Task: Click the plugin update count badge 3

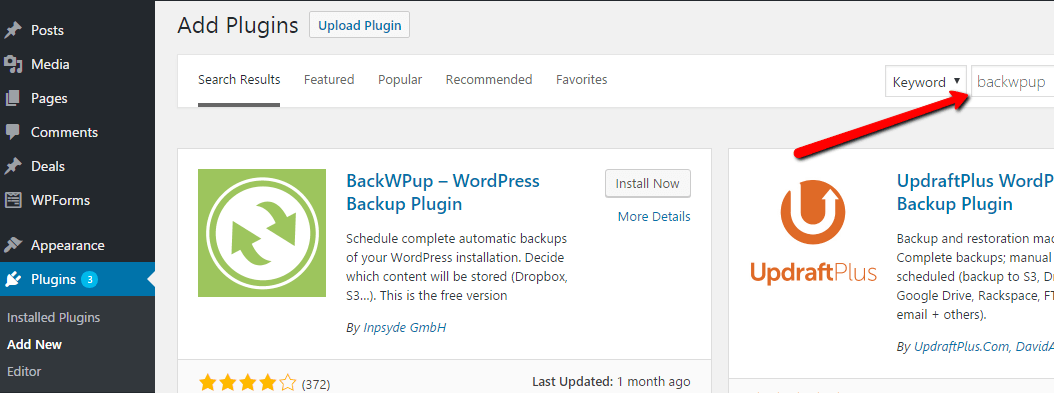Action: pos(90,279)
